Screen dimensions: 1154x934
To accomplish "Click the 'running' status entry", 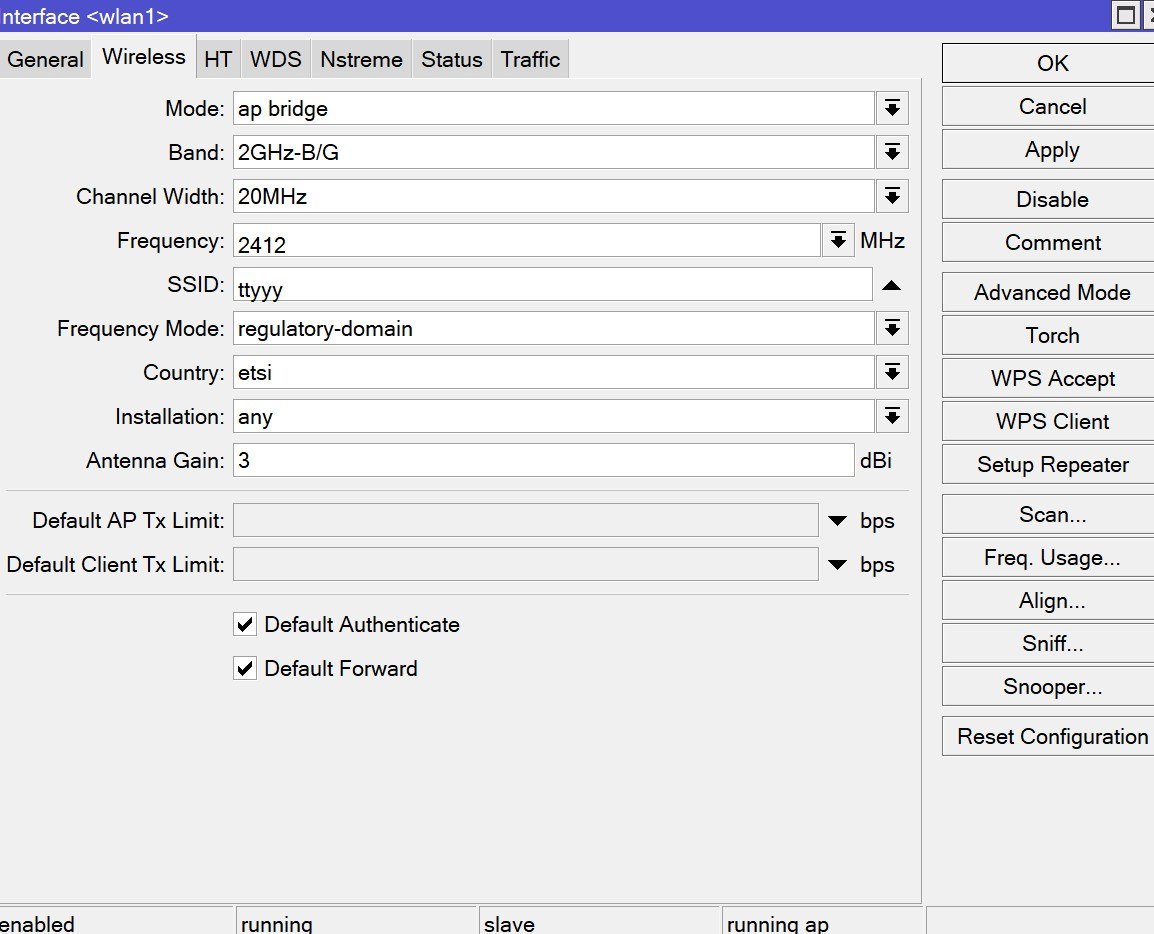I will pyautogui.click(x=276, y=924).
